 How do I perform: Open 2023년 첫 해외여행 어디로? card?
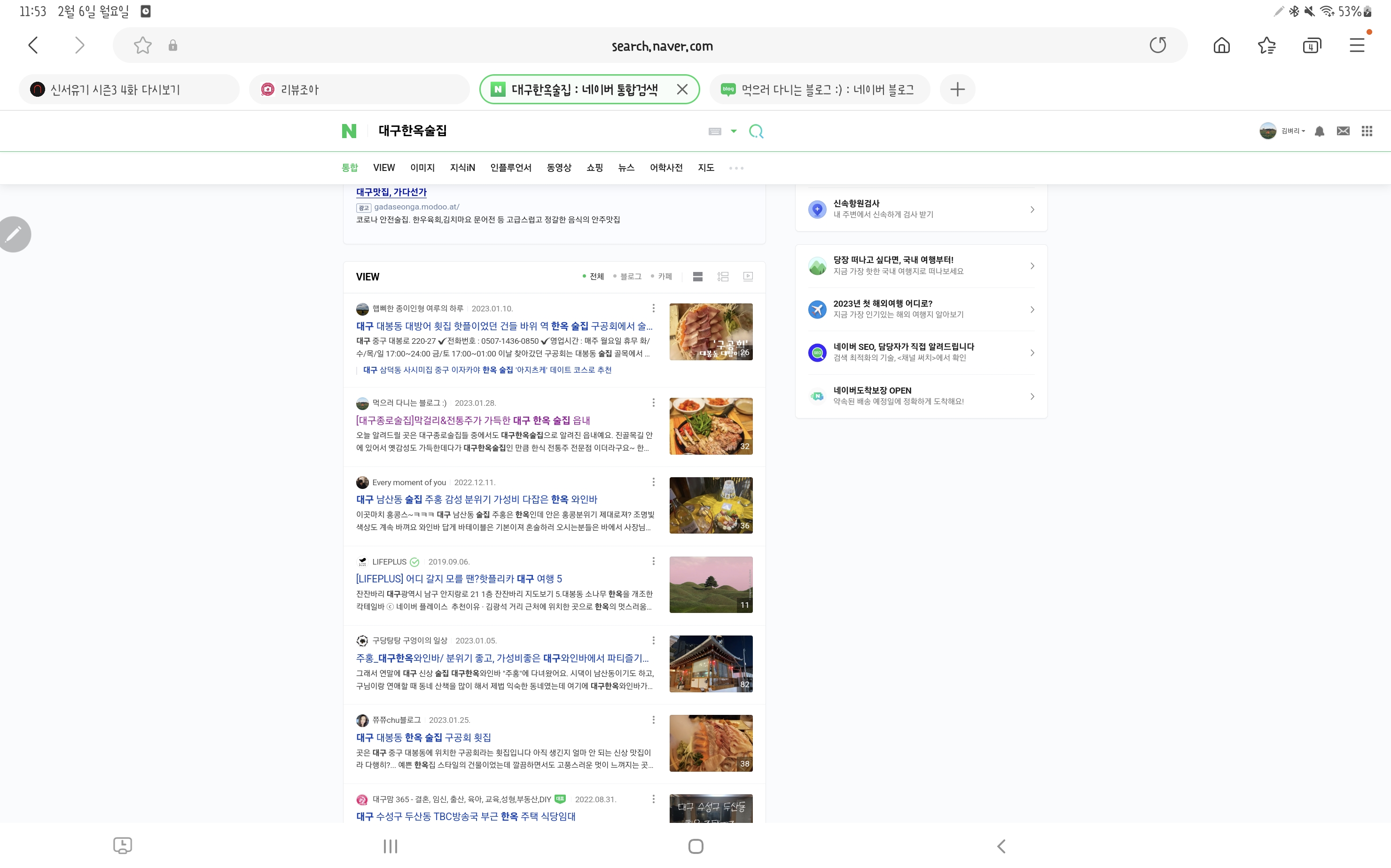coord(921,310)
